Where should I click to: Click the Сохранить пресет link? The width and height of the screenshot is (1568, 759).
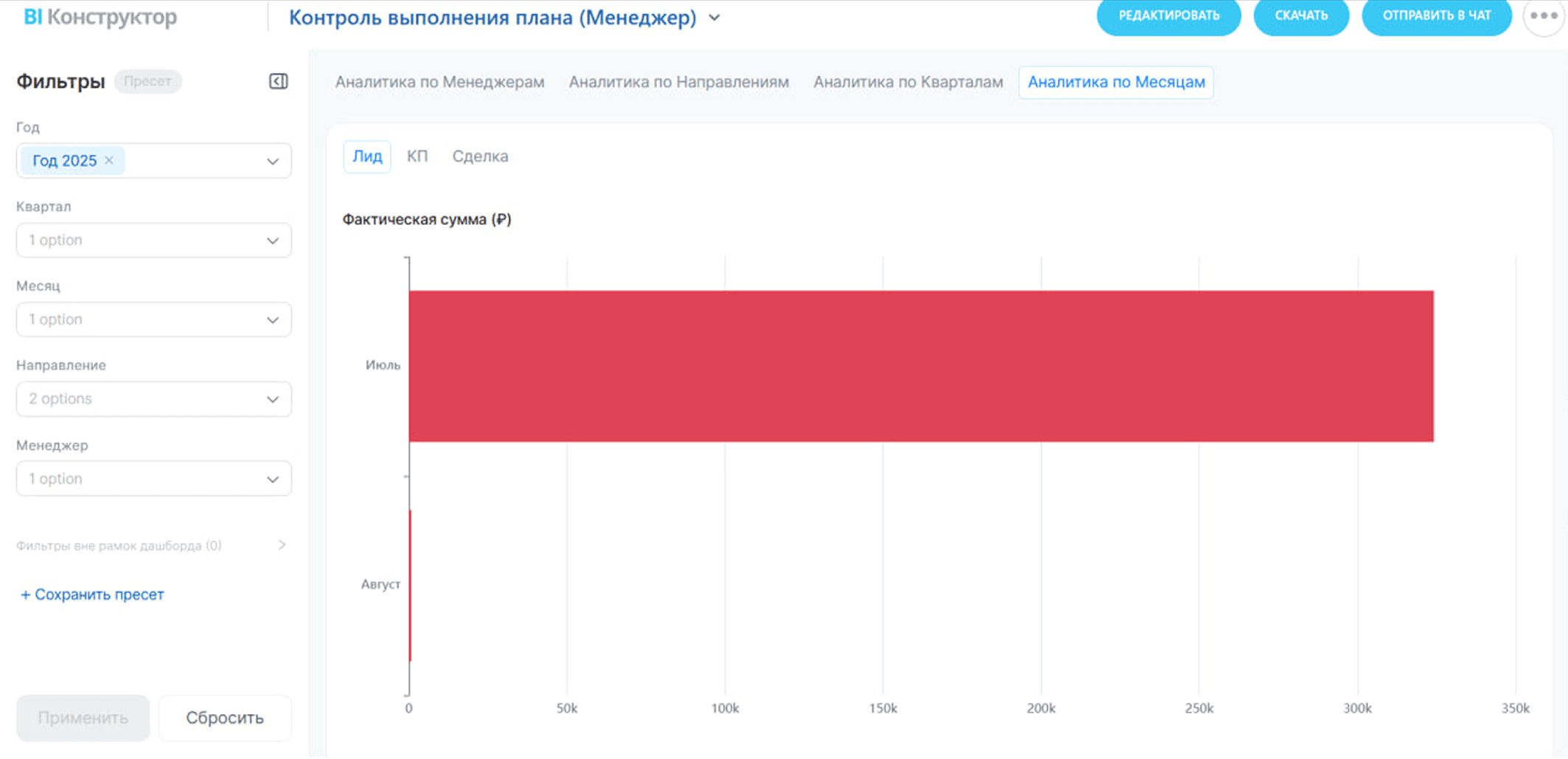click(x=92, y=595)
